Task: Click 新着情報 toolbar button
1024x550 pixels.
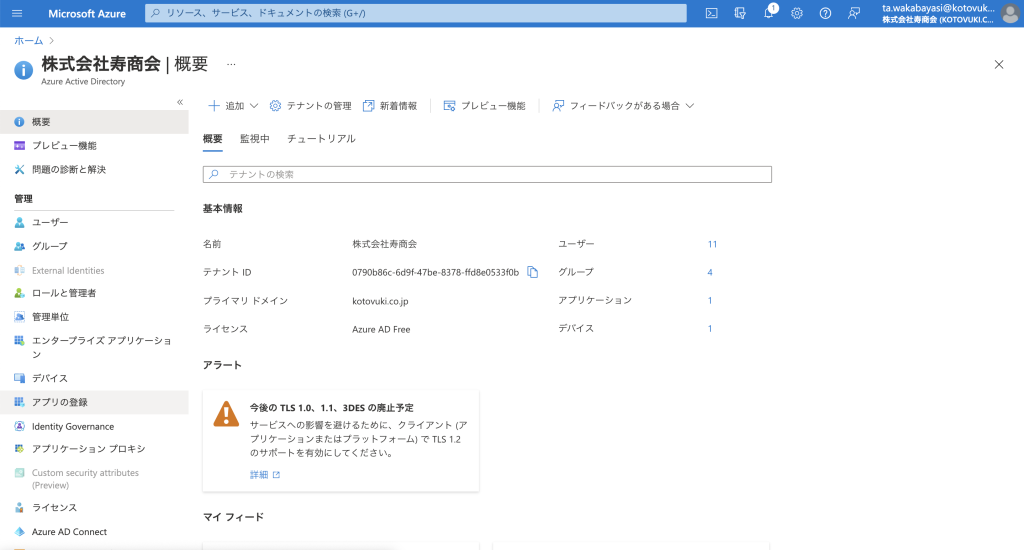Action: [390, 106]
